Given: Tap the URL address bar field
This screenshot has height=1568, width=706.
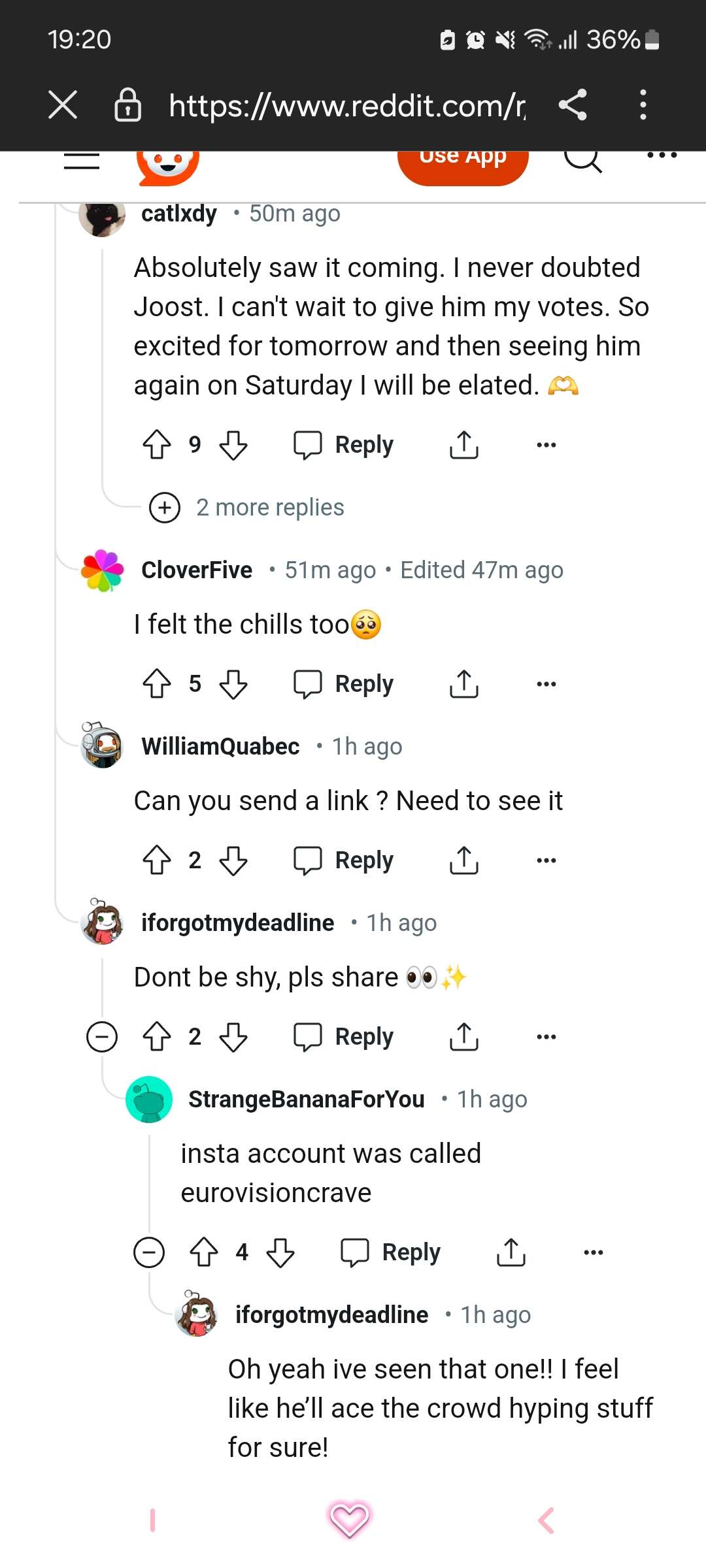Looking at the screenshot, I should 346,105.
